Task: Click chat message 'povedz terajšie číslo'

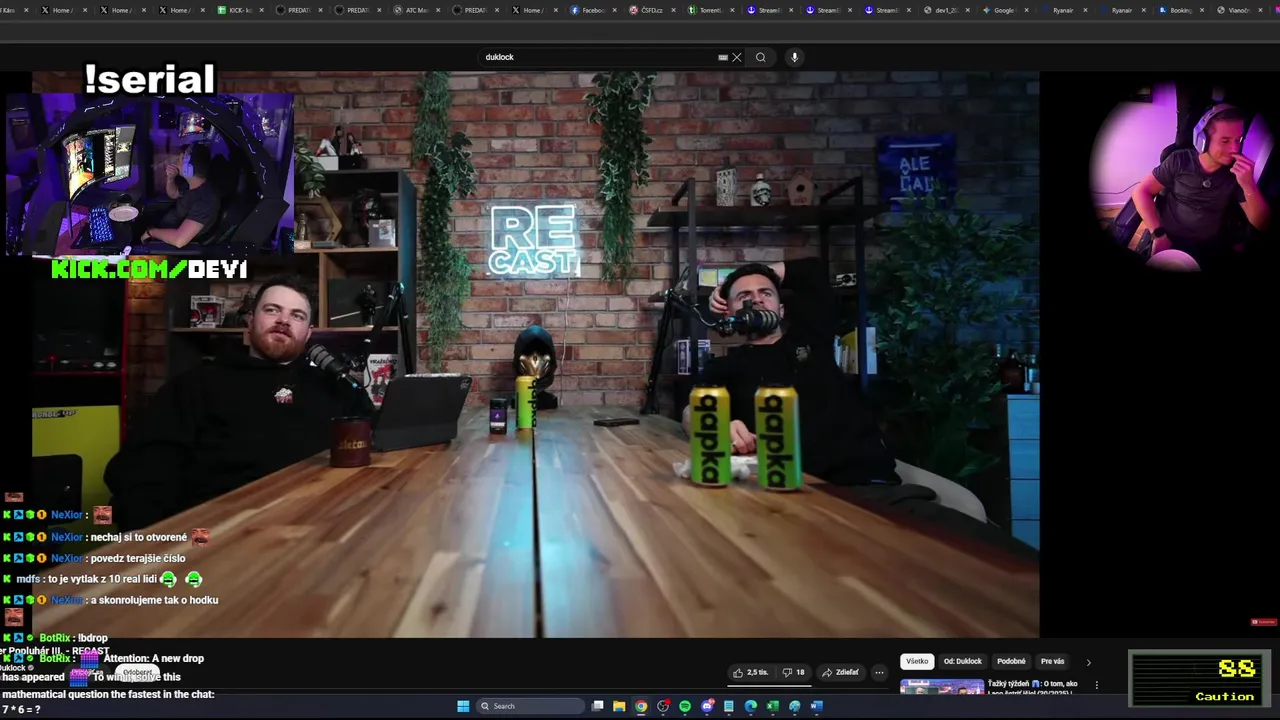Action: pos(138,558)
